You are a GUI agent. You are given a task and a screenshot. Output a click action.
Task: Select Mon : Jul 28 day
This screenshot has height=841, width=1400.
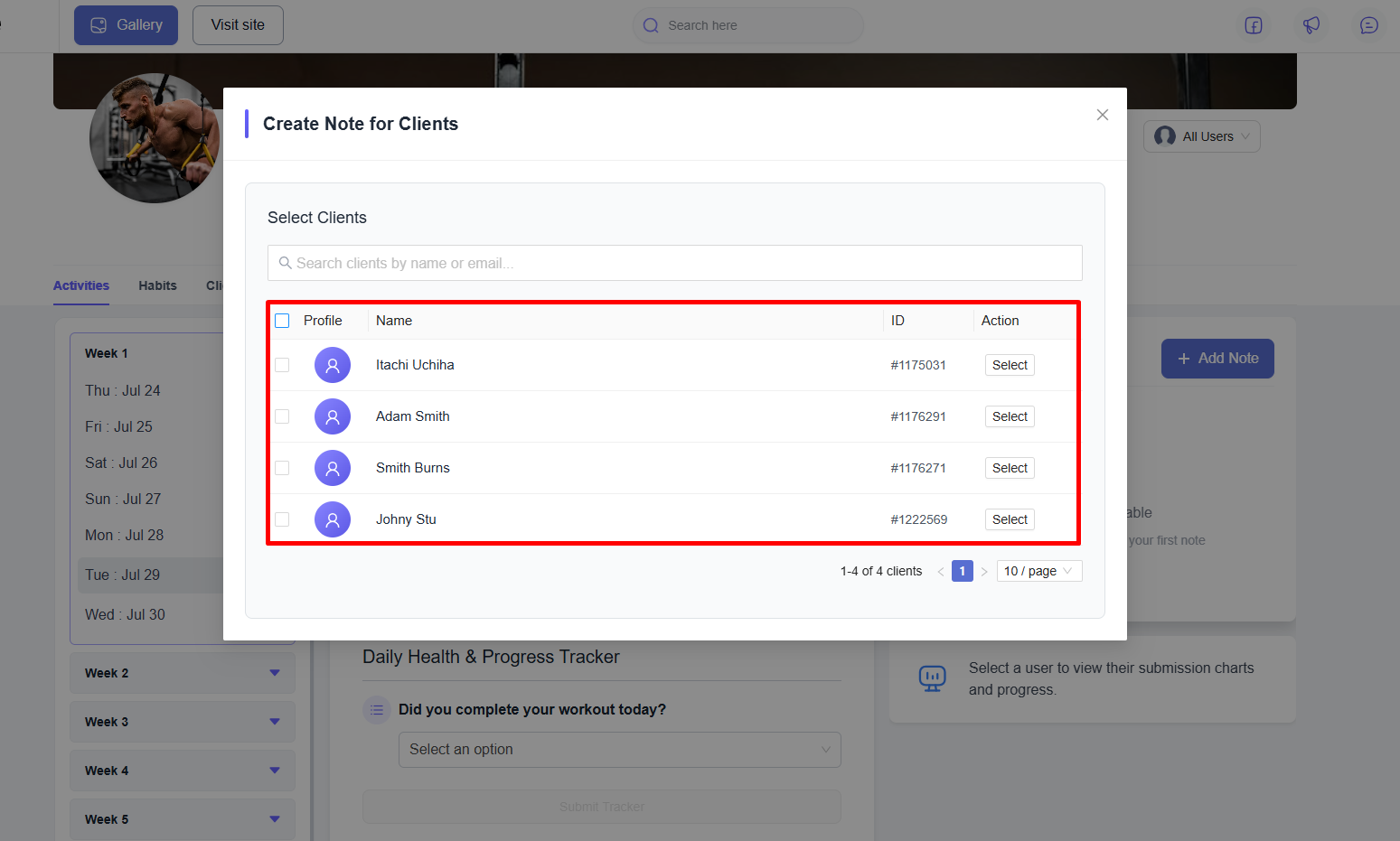[x=124, y=535]
